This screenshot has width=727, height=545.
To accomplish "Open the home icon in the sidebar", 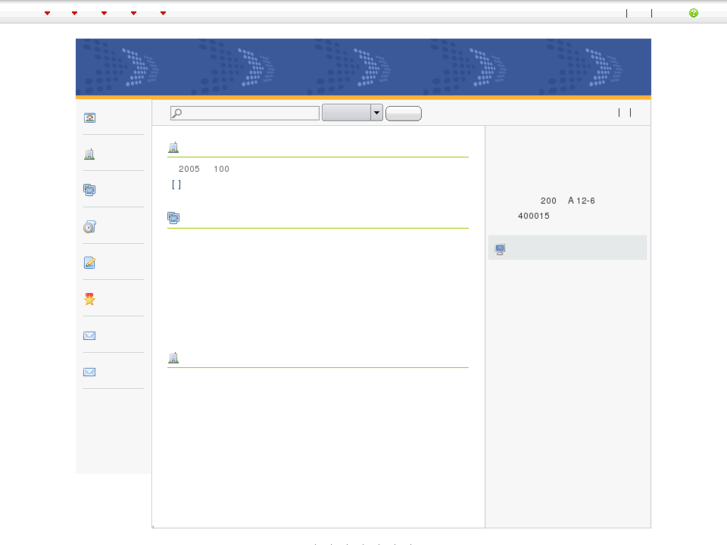I will pyautogui.click(x=89, y=118).
